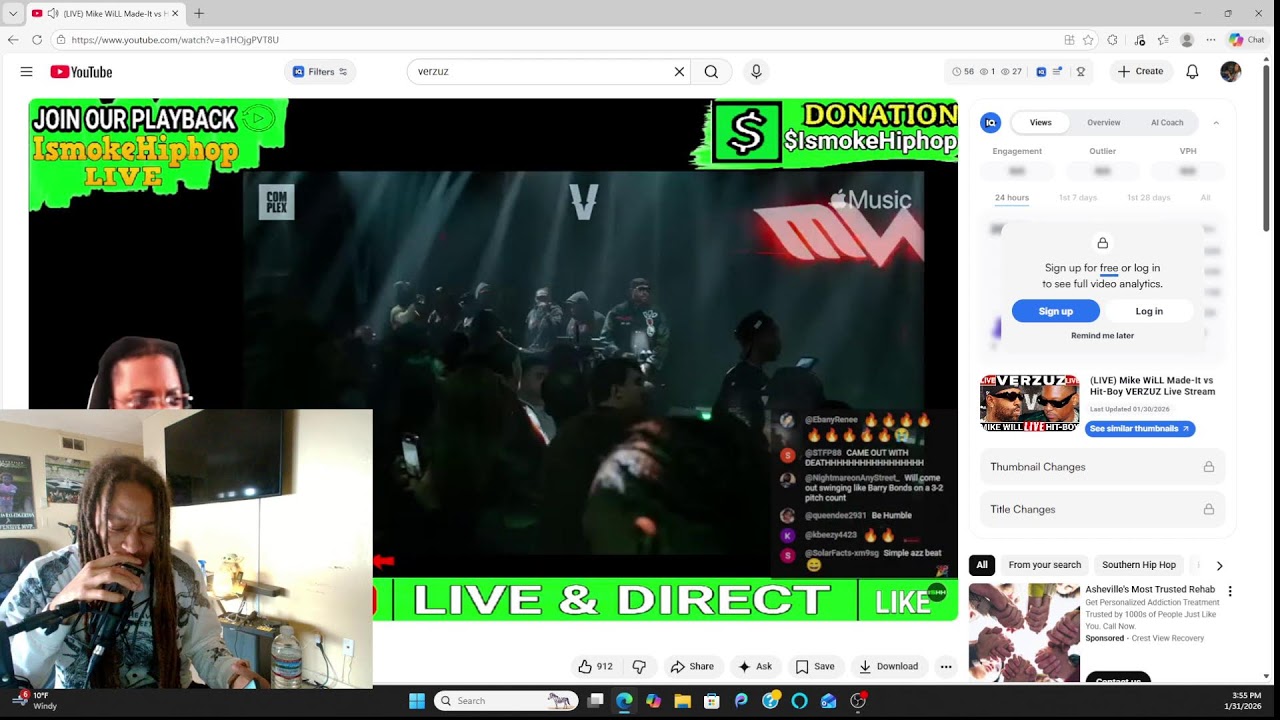This screenshot has width=1280, height=720.
Task: Select the 24 hours range tab
Action: [x=1012, y=198]
